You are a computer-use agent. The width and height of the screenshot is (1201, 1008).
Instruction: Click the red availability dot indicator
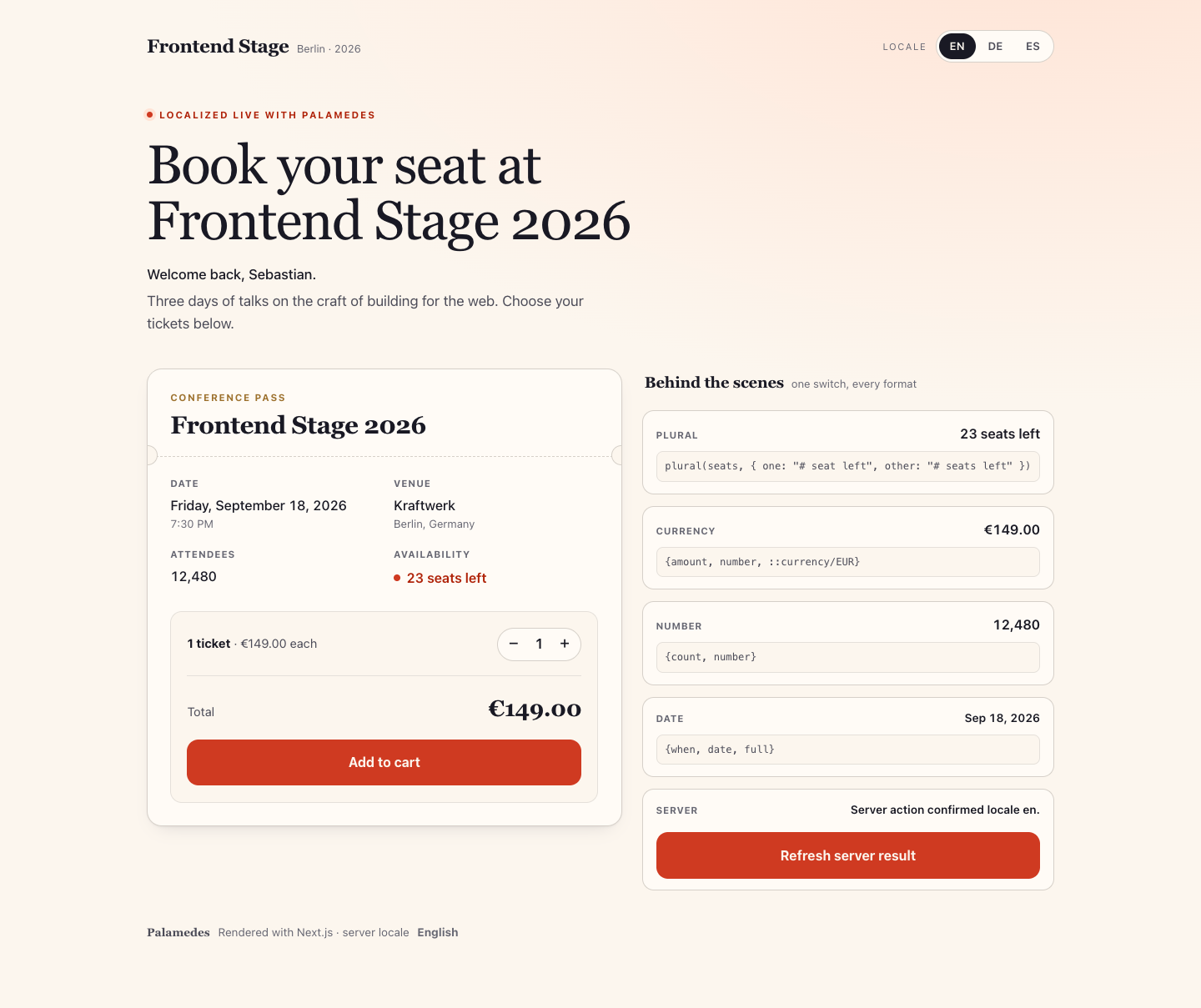[x=397, y=578]
